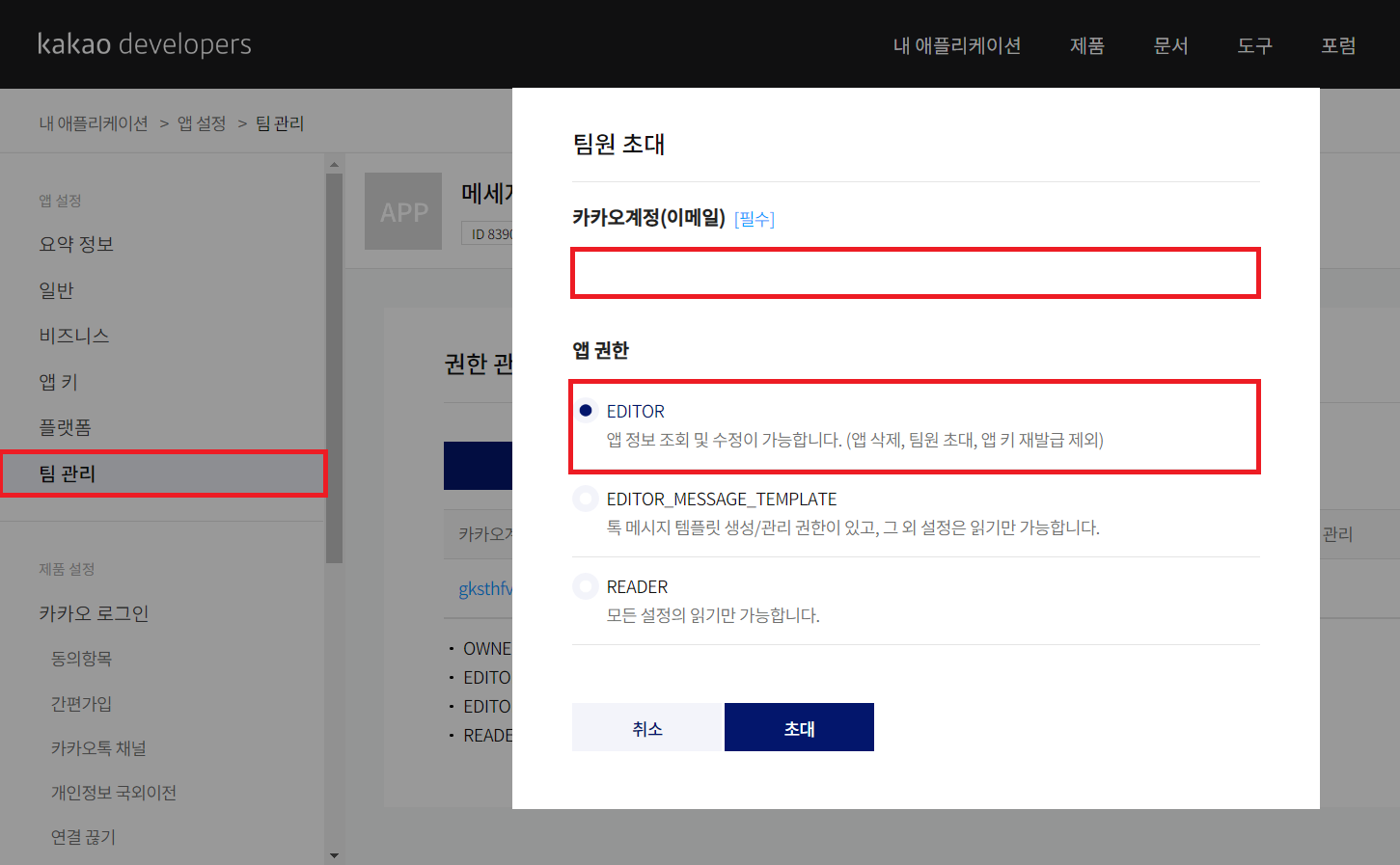Open 간편가입 in the sidebar
1400x865 pixels.
pyautogui.click(x=81, y=704)
